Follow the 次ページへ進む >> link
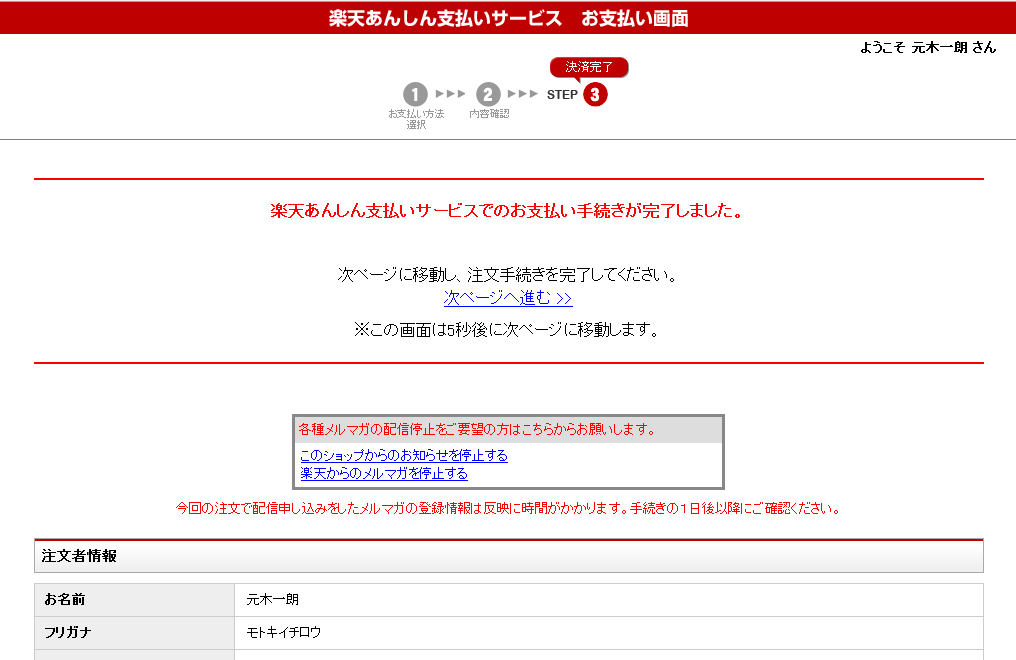This screenshot has height=660, width=1016. pyautogui.click(x=508, y=298)
